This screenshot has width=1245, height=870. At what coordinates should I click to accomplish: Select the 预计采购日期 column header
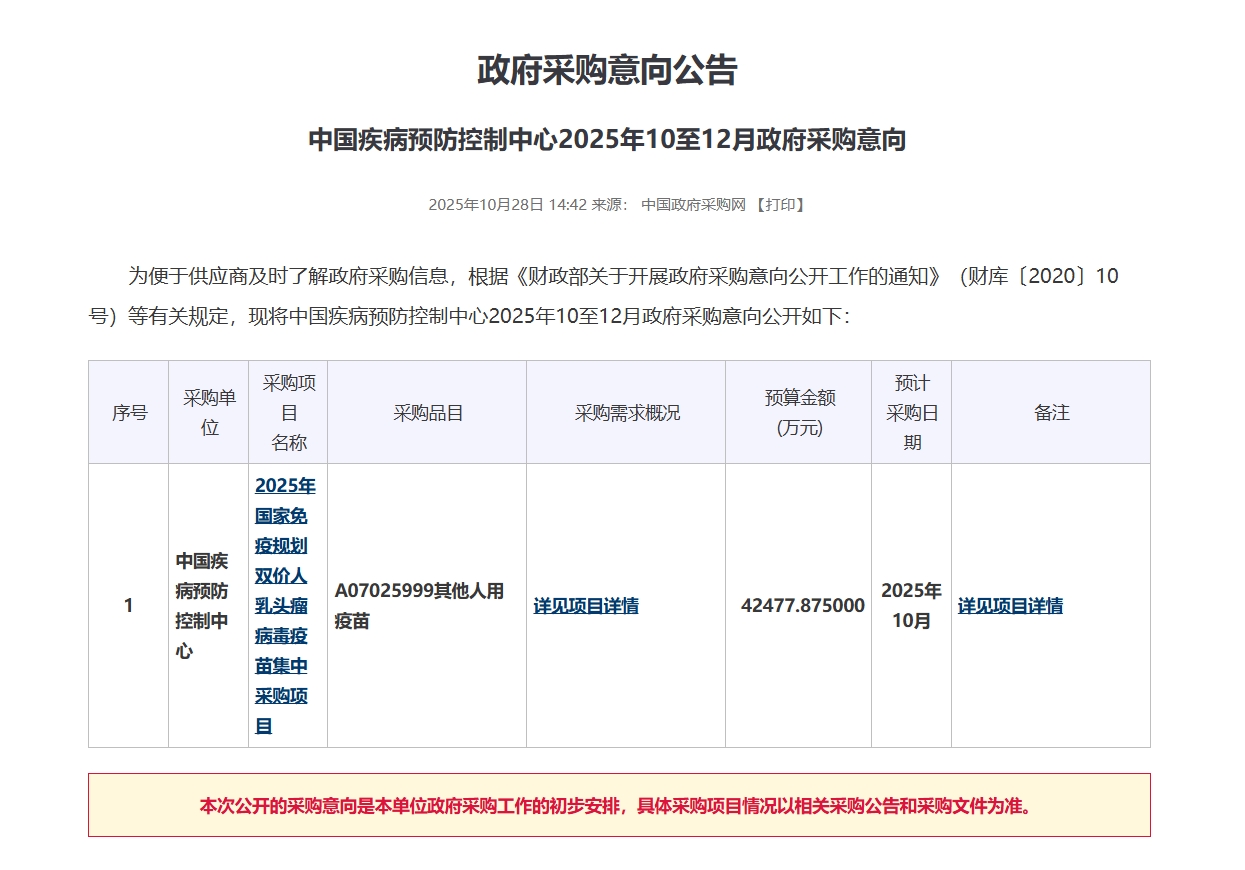click(x=912, y=412)
